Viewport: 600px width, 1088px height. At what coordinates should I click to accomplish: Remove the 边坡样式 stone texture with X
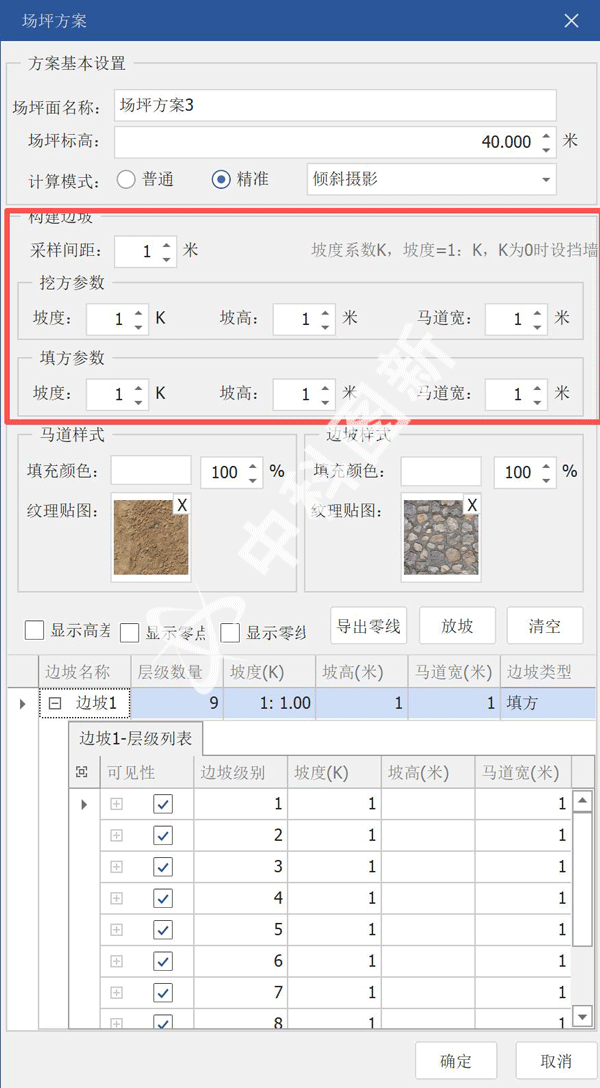[x=471, y=506]
